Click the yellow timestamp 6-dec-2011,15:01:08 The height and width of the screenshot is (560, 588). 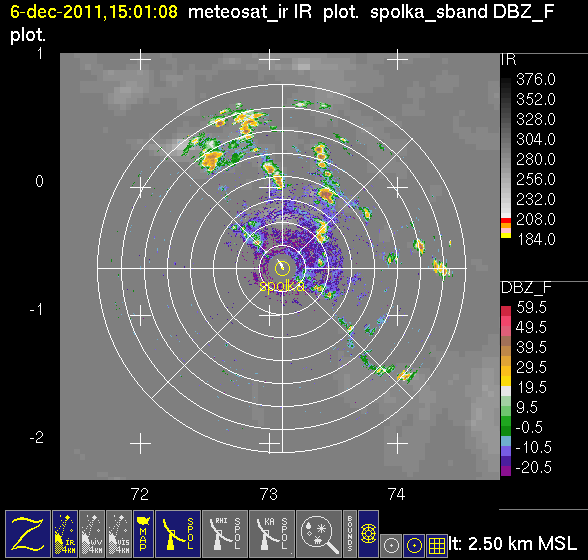94,12
